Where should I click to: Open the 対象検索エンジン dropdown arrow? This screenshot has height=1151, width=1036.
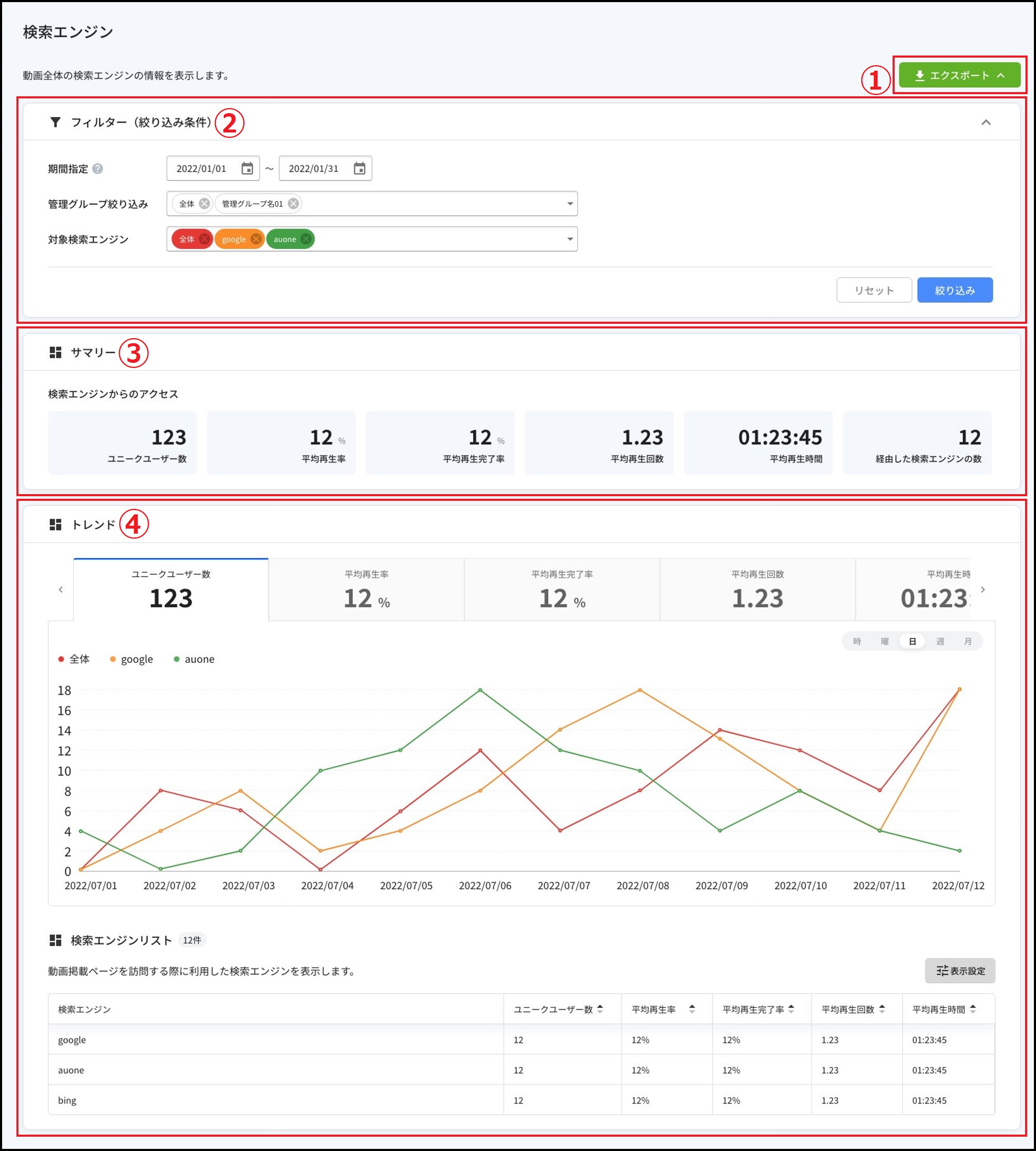coord(570,239)
